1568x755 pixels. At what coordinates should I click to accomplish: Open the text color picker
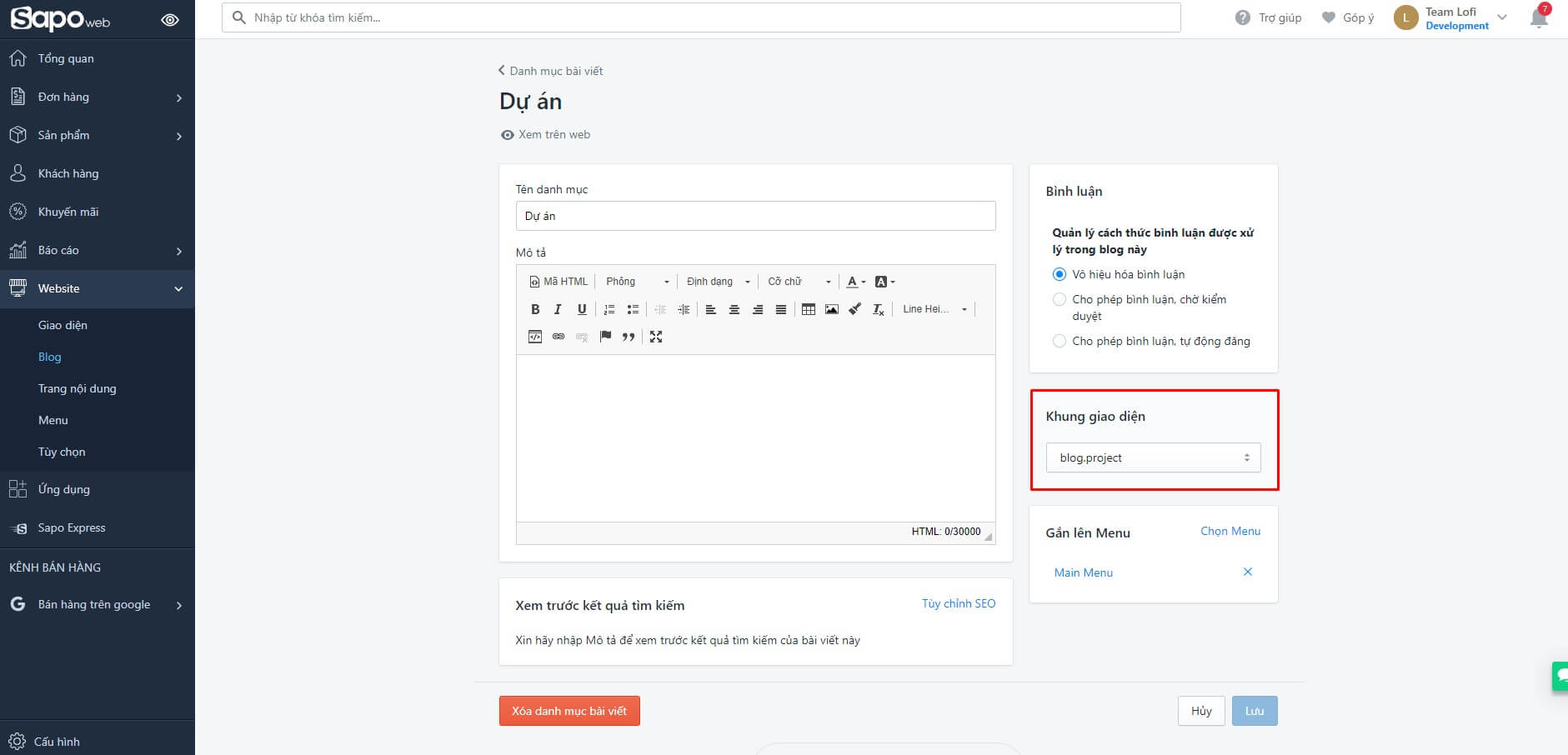pos(856,282)
